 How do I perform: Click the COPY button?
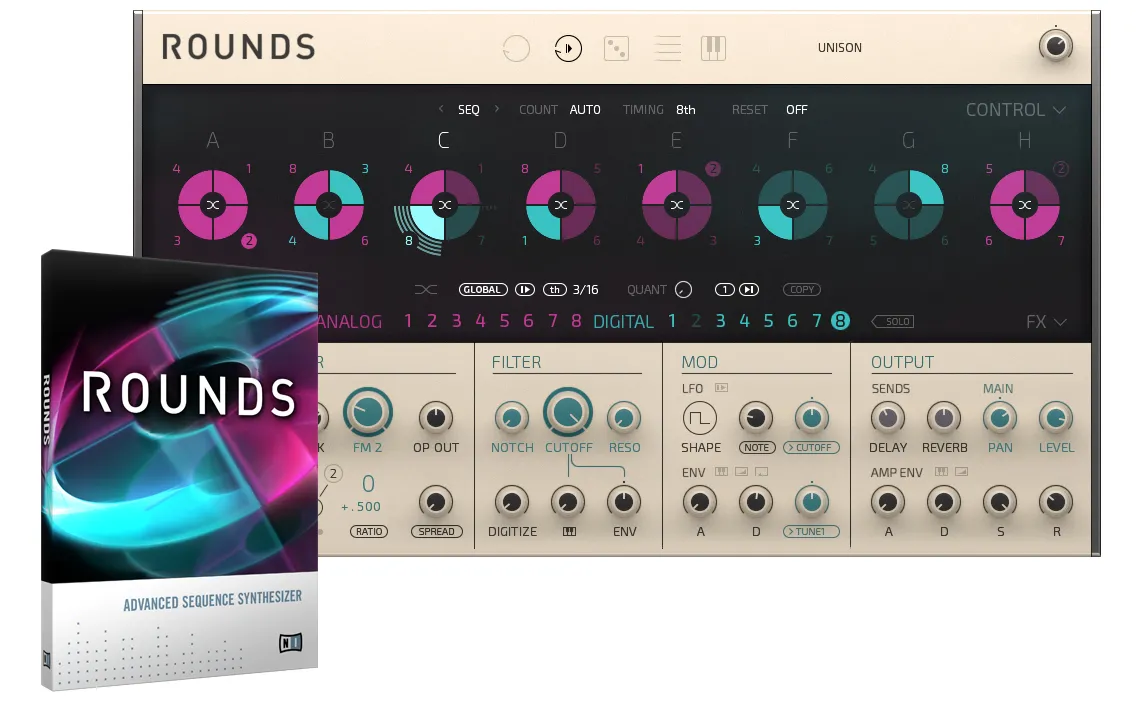(x=801, y=290)
